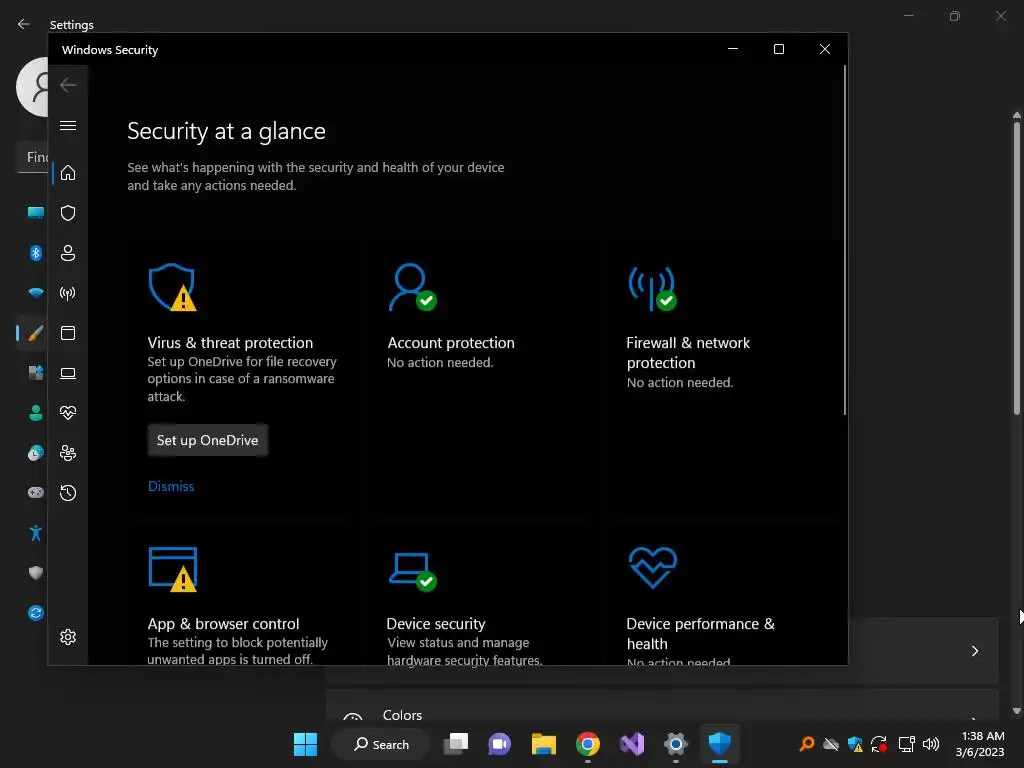Click Device performance & health heart tile icon

[652, 568]
